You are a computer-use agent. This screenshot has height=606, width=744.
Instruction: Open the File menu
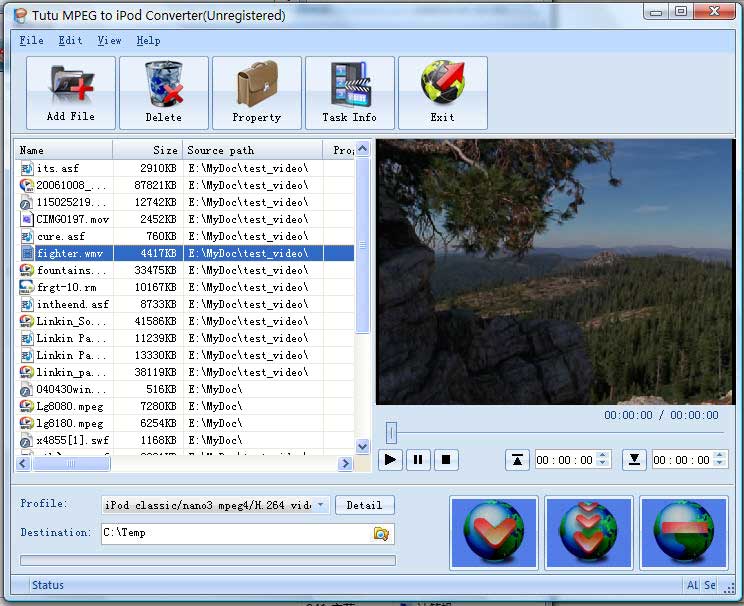(x=31, y=41)
